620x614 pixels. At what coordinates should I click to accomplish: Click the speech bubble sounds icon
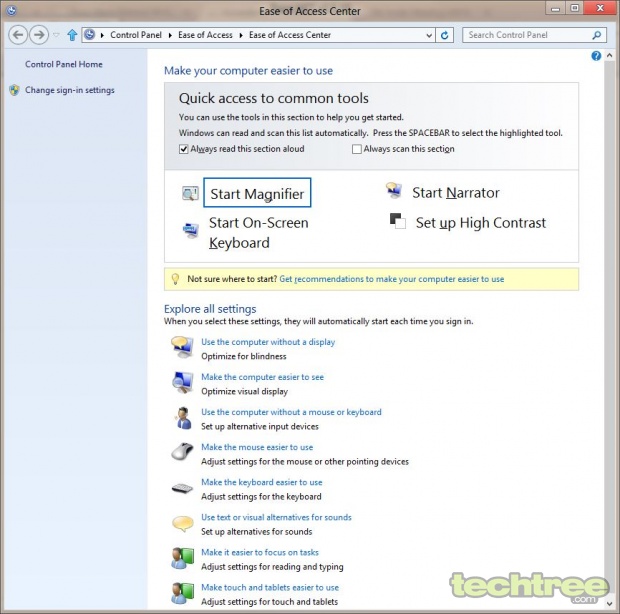point(183,523)
